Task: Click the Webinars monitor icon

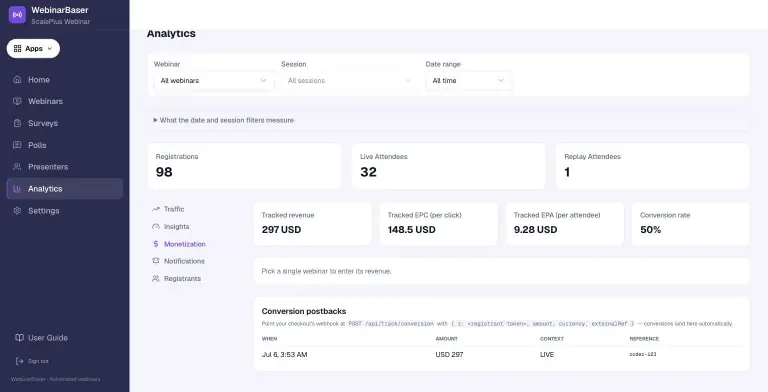Action: tap(17, 101)
